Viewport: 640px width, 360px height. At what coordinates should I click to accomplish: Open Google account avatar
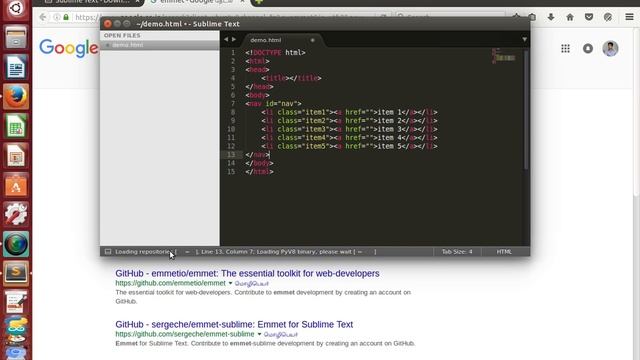coord(610,49)
